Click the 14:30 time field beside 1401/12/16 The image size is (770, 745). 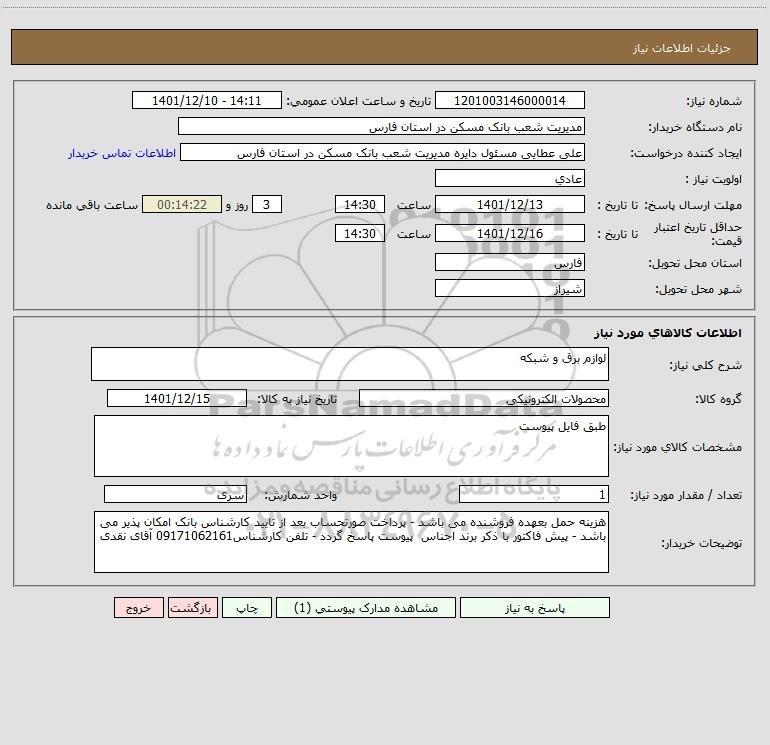359,233
